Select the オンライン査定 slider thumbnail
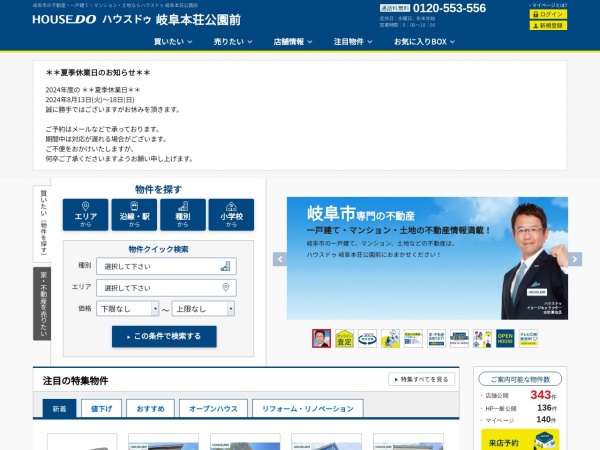 click(344, 338)
